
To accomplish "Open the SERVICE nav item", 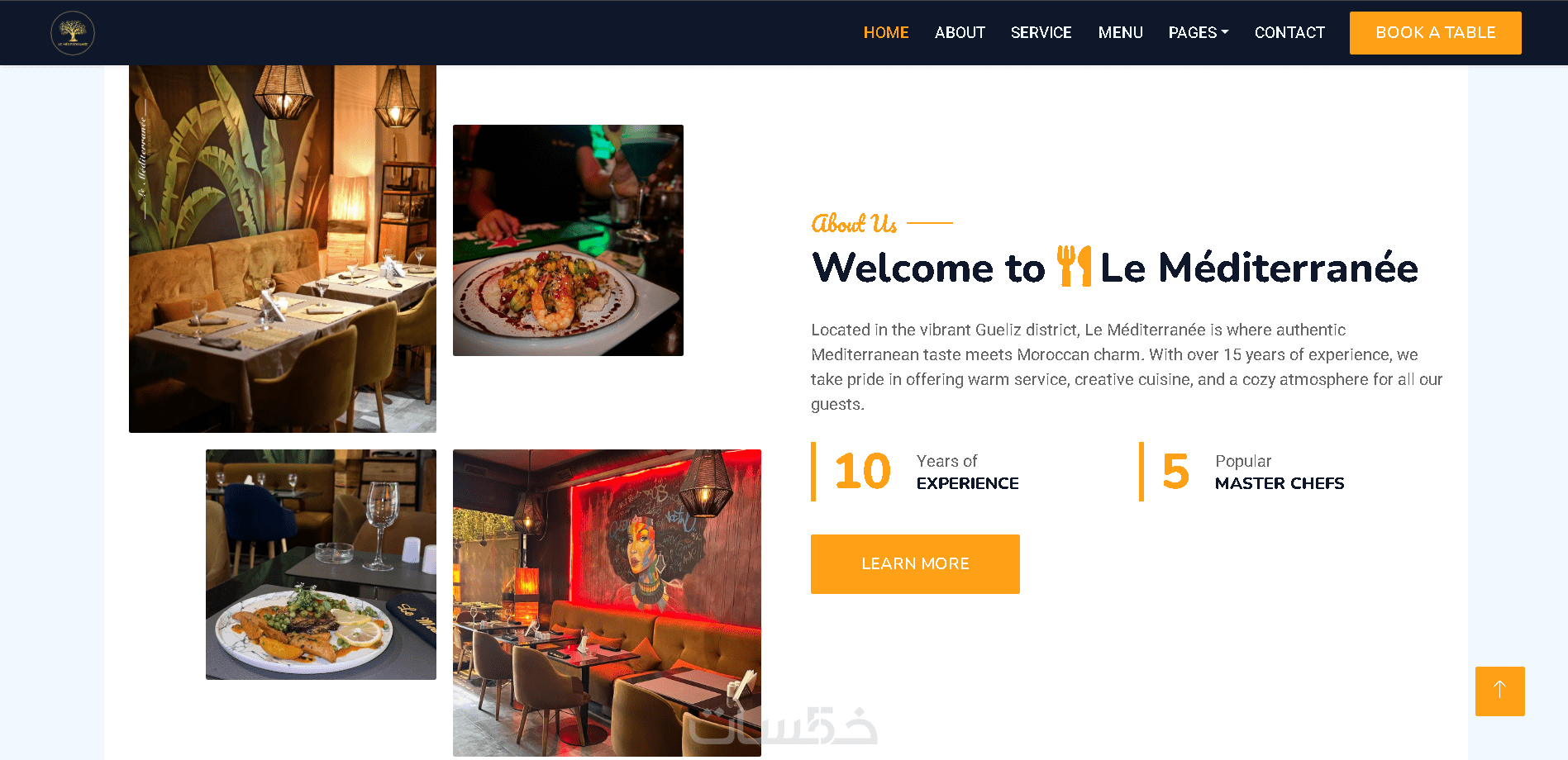I will pos(1041,33).
